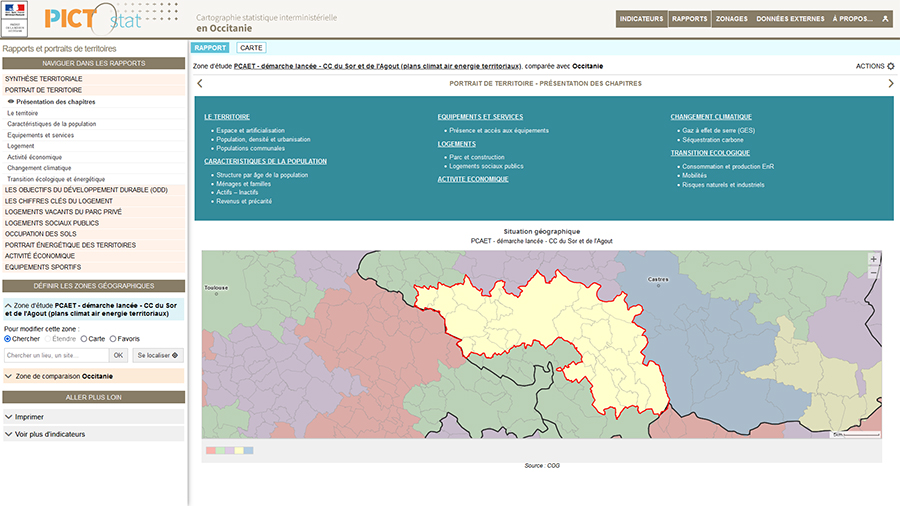Zoom out on the map with minus
Screen dimensions: 900x506
[873, 272]
